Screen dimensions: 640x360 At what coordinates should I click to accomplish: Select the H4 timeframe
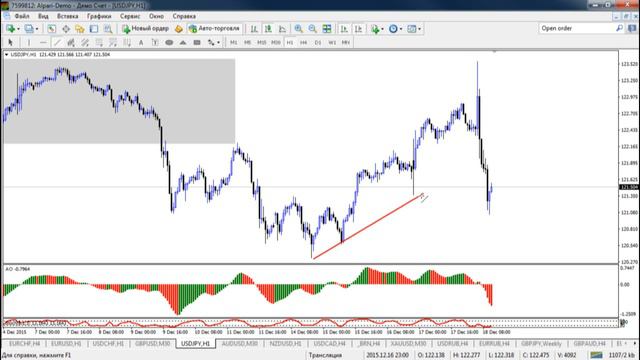pos(303,42)
